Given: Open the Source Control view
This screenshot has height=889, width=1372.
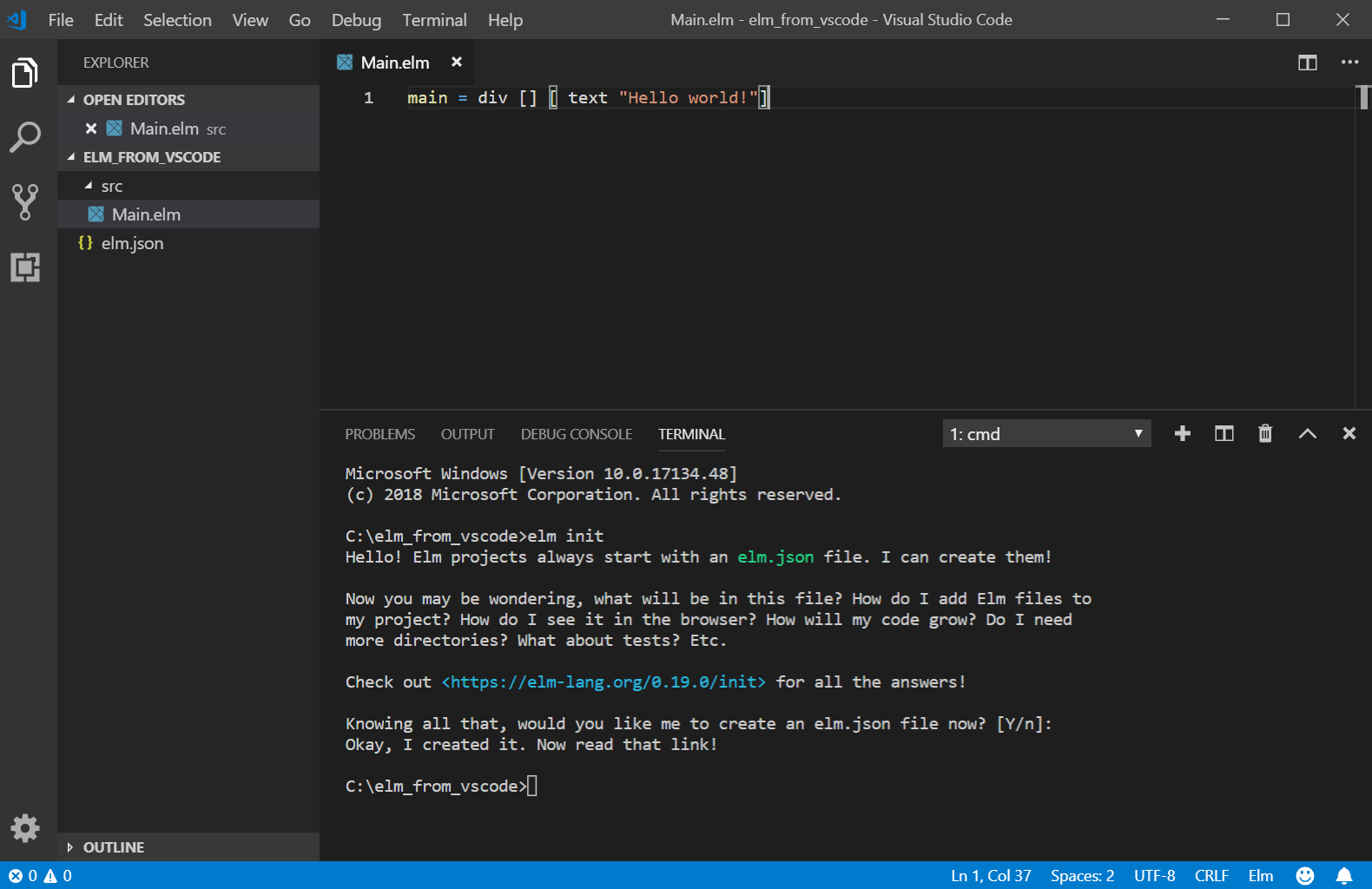Looking at the screenshot, I should (x=25, y=201).
